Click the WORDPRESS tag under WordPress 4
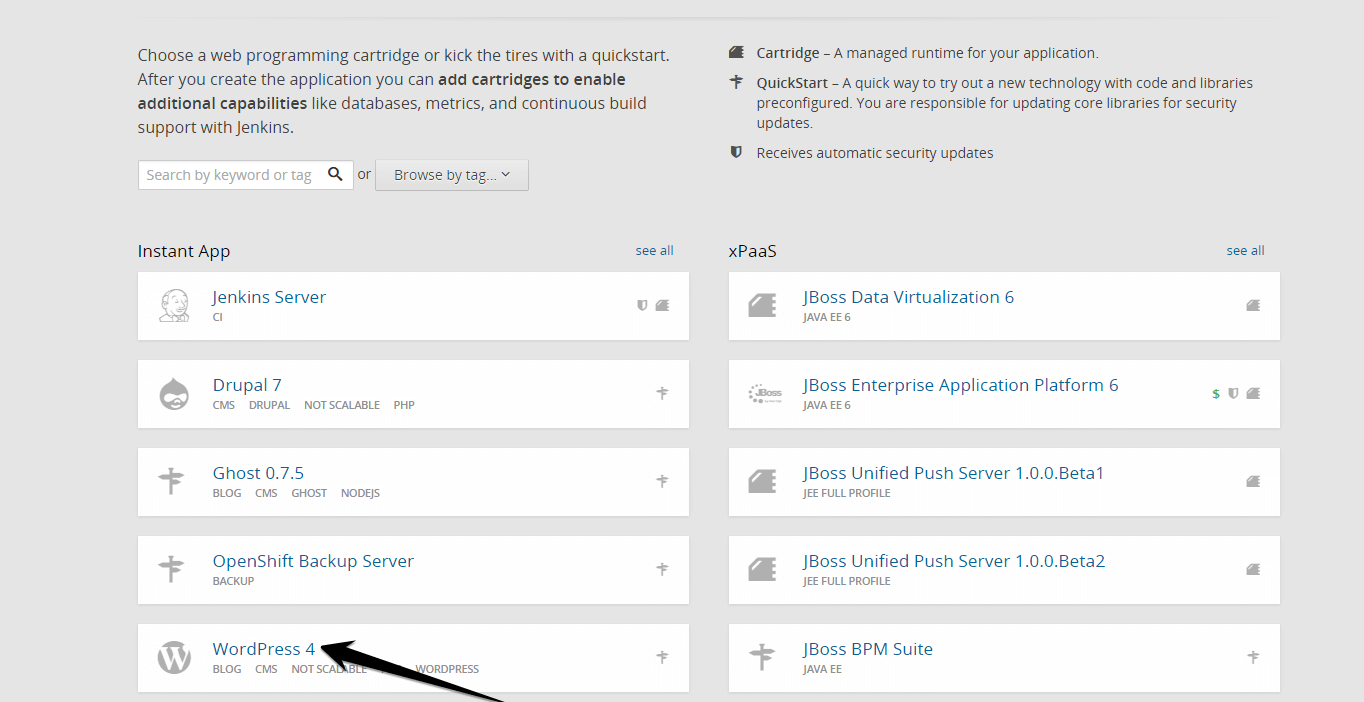1364x702 pixels. 447,669
